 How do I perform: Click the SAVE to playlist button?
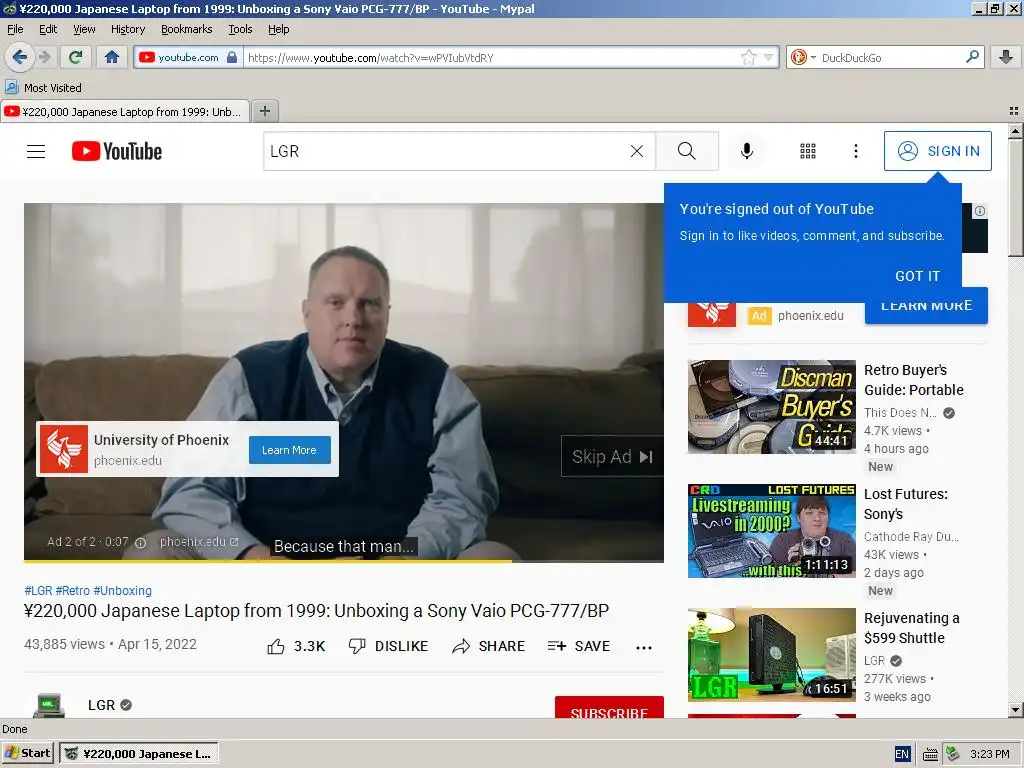point(579,646)
